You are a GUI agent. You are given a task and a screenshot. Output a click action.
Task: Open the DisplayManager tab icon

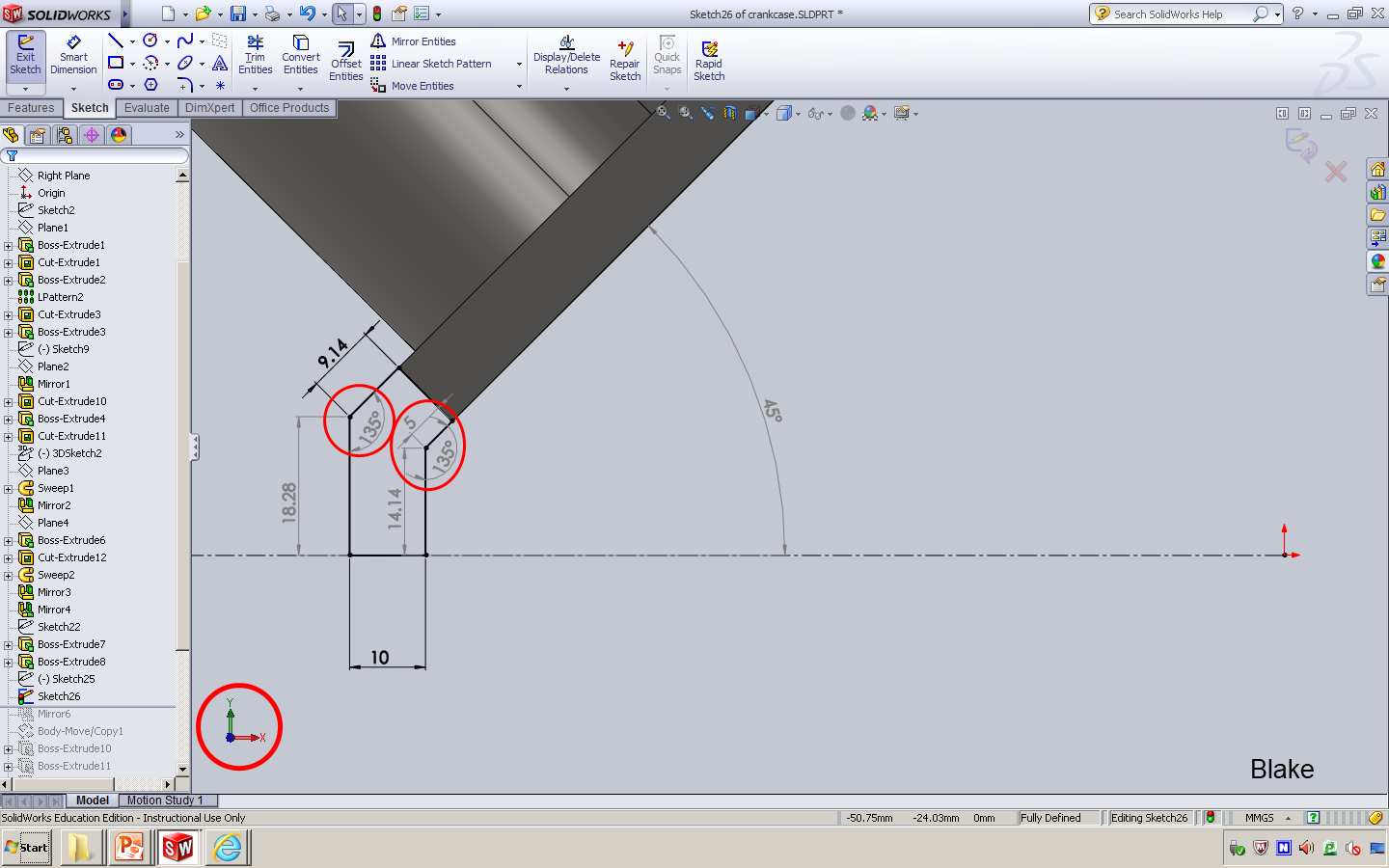click(x=119, y=135)
